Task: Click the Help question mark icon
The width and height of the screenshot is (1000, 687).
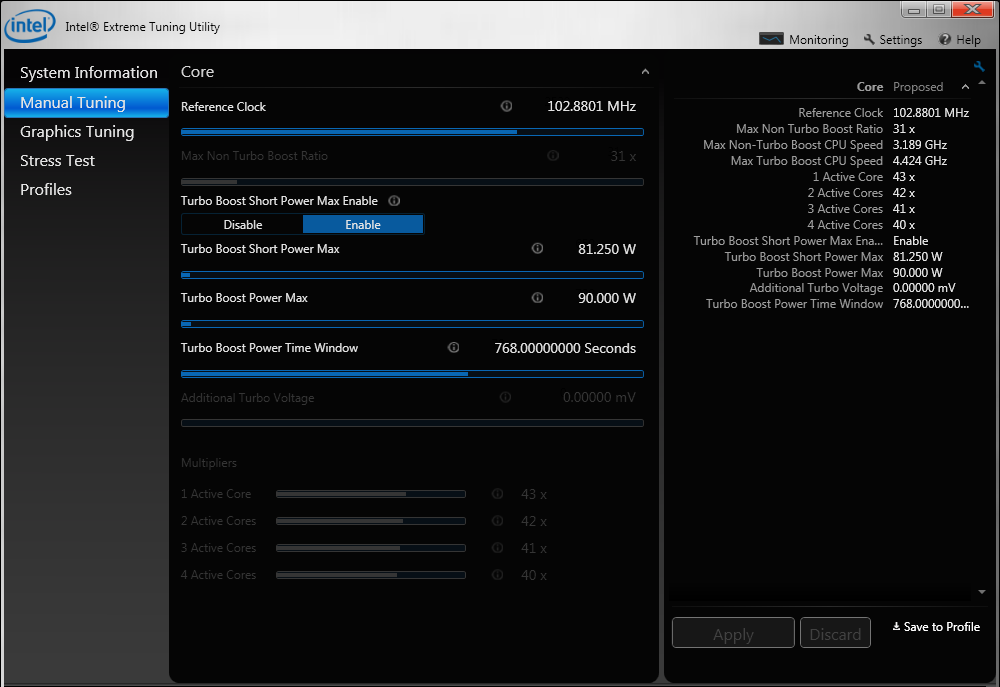Action: coord(945,40)
